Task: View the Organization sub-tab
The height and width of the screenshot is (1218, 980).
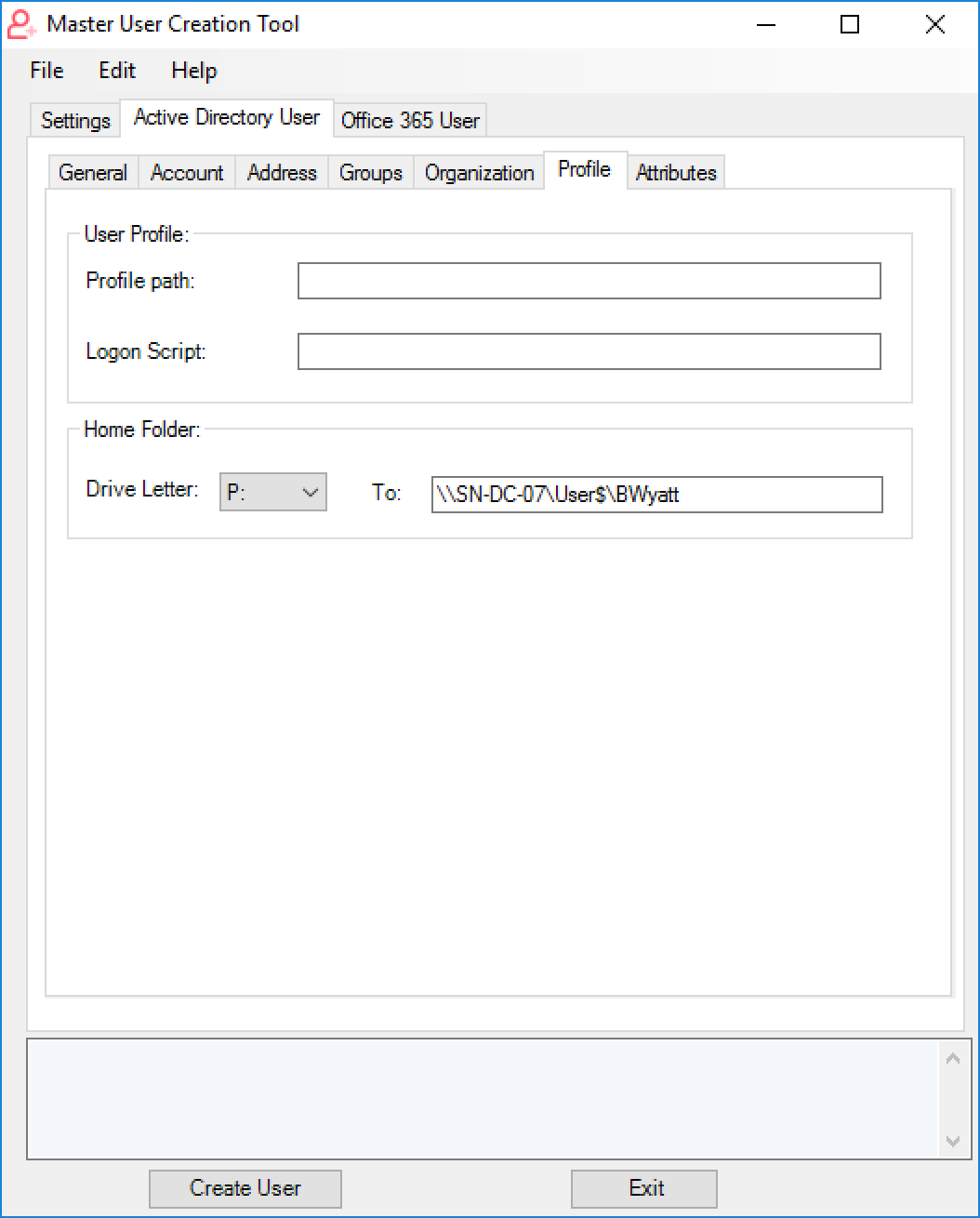Action: coord(480,173)
